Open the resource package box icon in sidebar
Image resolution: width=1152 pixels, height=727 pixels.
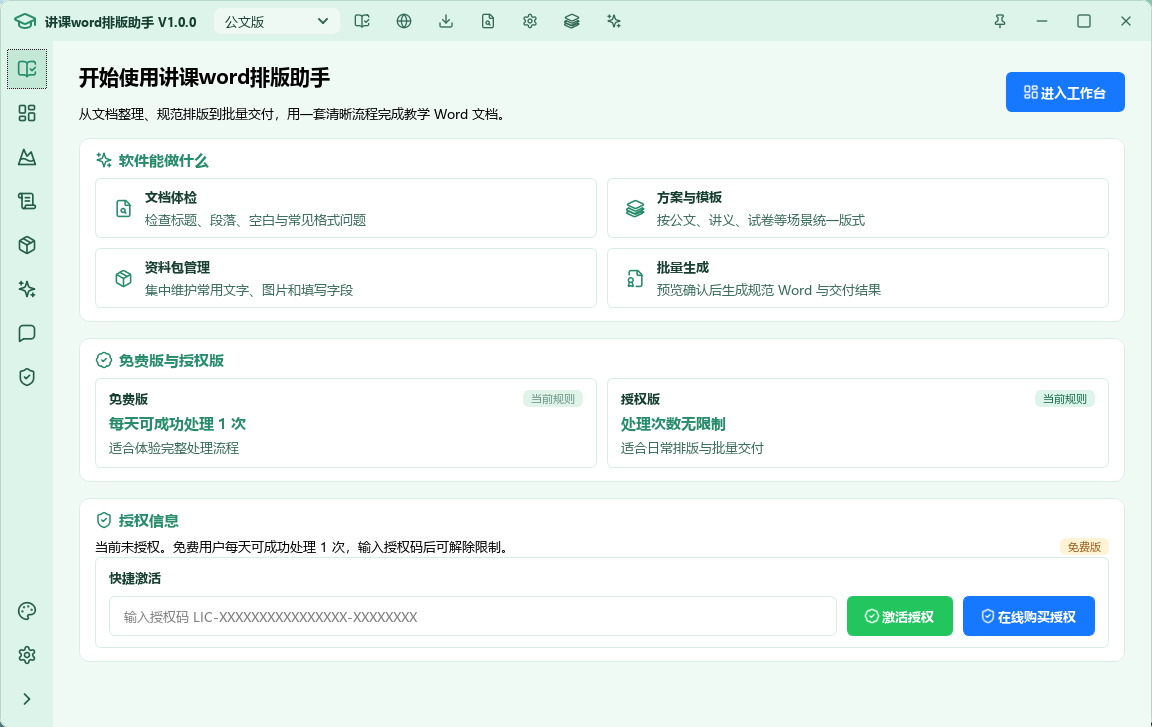(27, 245)
